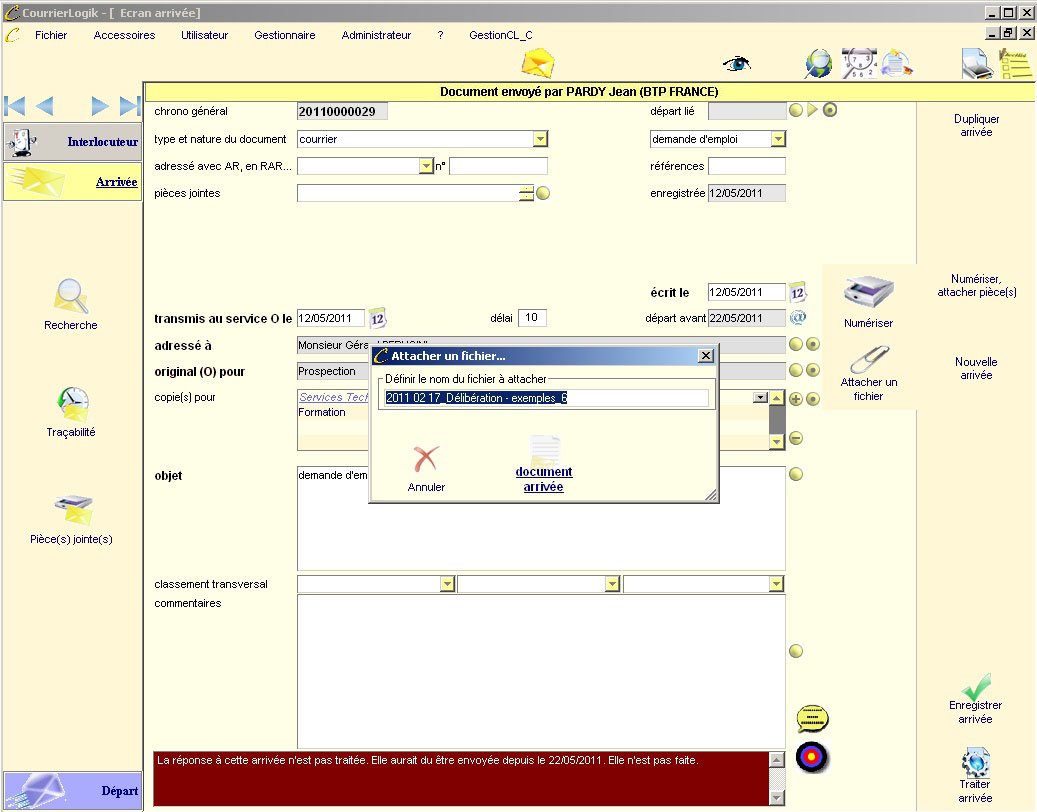Open Pièce(s) jointe(s) in sidebar
Viewport: 1037px width, 812px height.
(71, 510)
